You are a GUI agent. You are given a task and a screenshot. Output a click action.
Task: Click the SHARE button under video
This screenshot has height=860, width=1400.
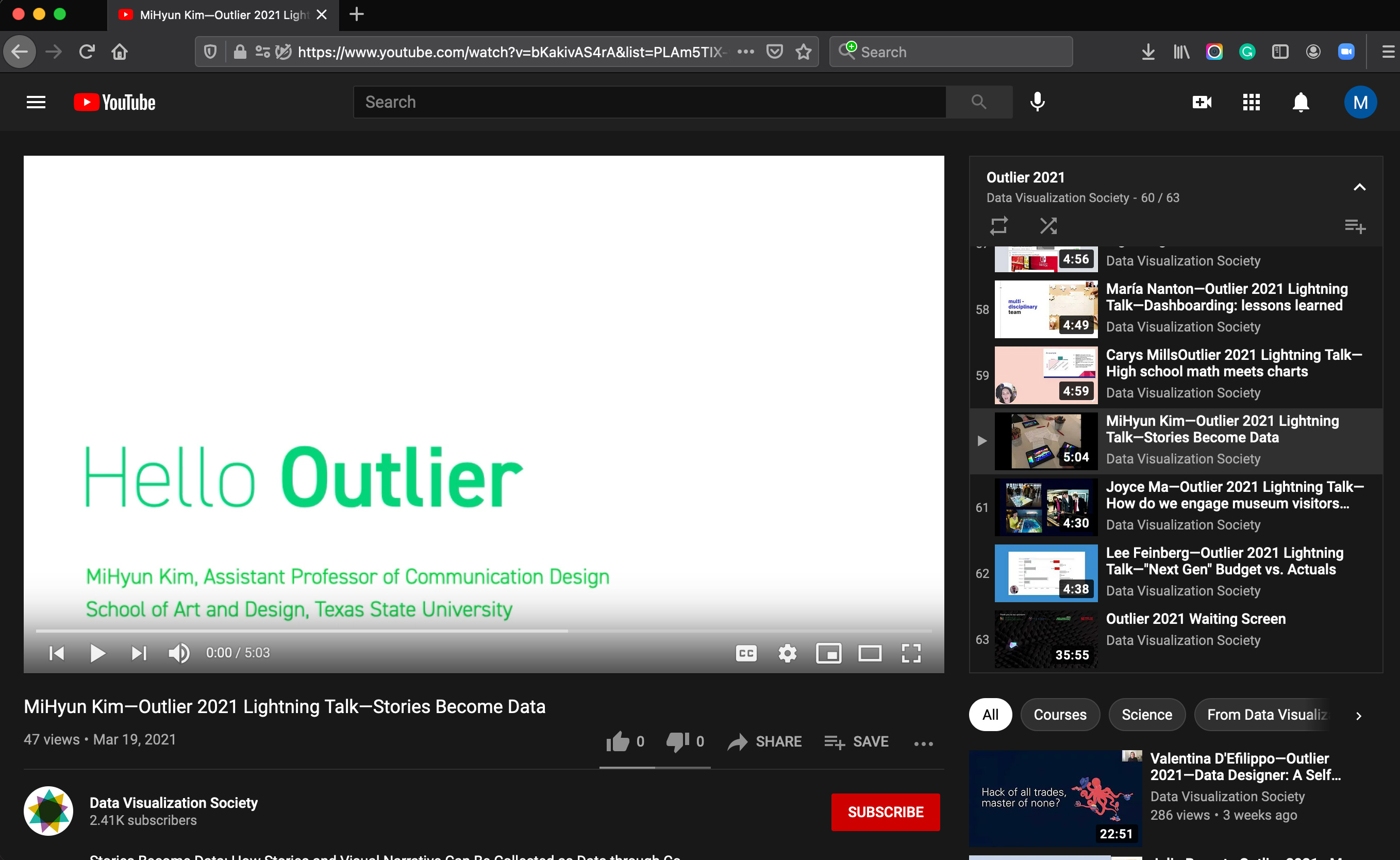point(765,741)
